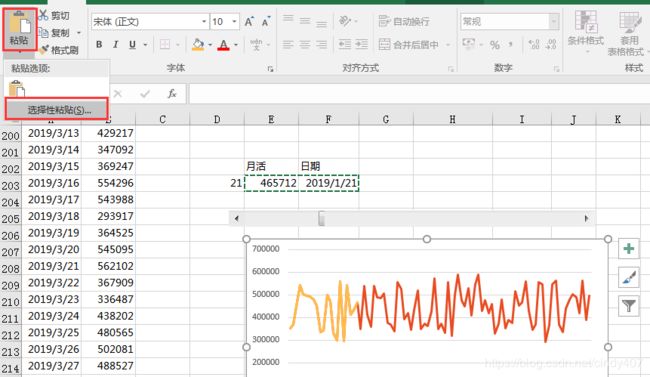
Task: Select cell containing 2019/1/21
Action: 328,183
